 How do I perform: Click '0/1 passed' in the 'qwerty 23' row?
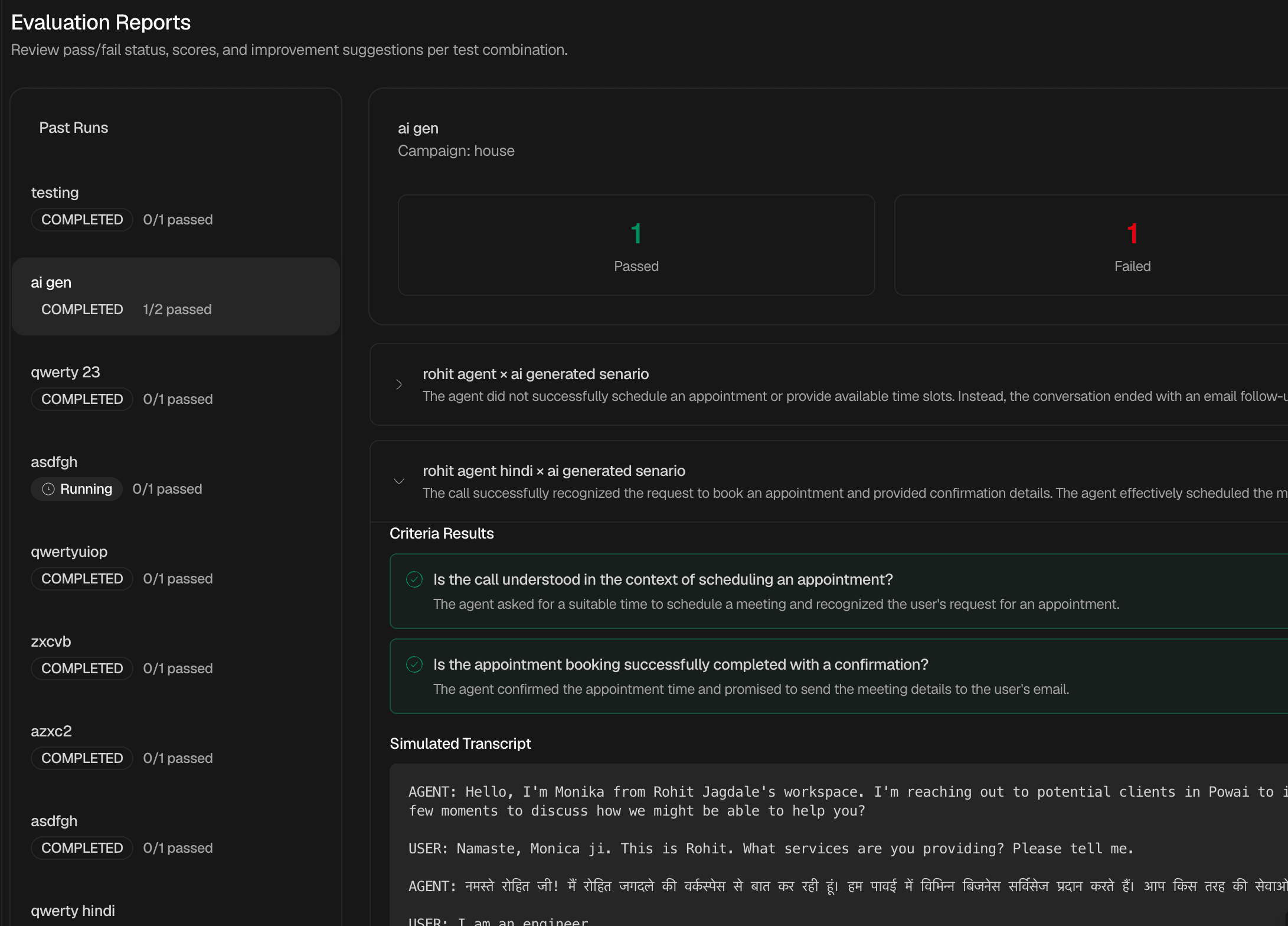click(x=178, y=399)
